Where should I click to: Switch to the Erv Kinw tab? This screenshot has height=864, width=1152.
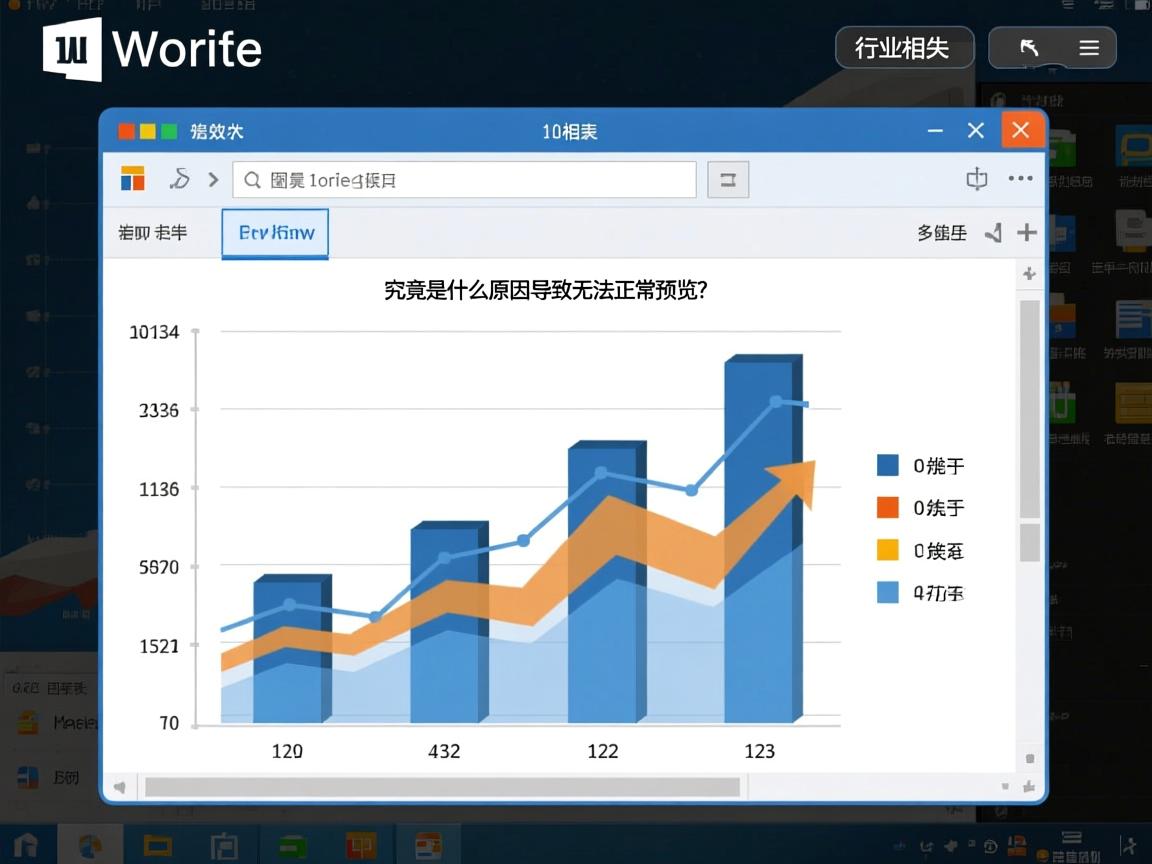274,232
